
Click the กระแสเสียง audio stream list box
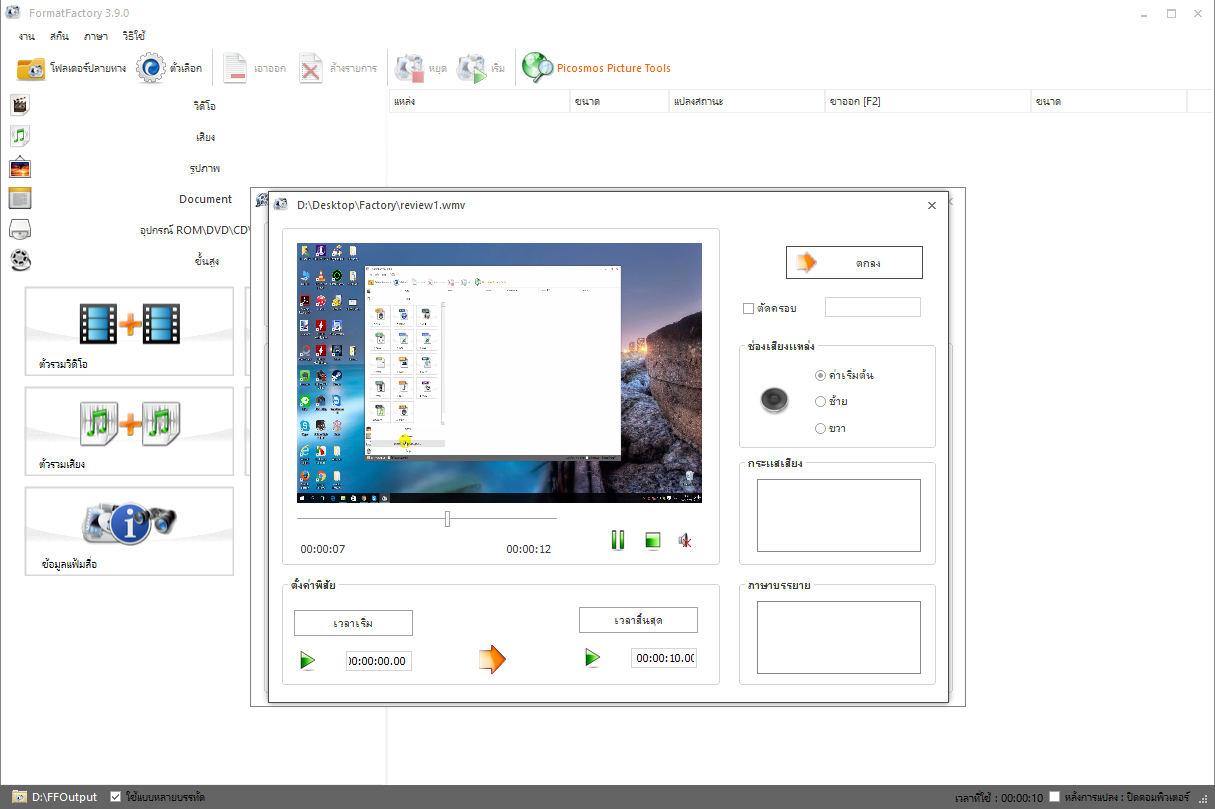click(x=838, y=515)
